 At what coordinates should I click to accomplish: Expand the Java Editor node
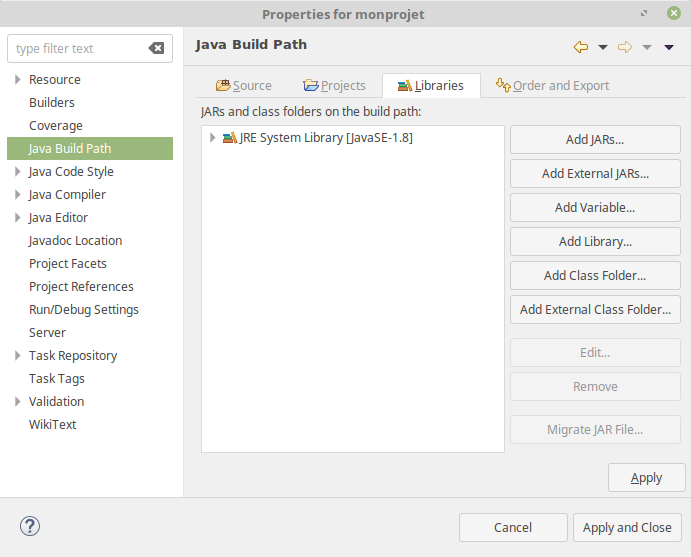click(18, 217)
